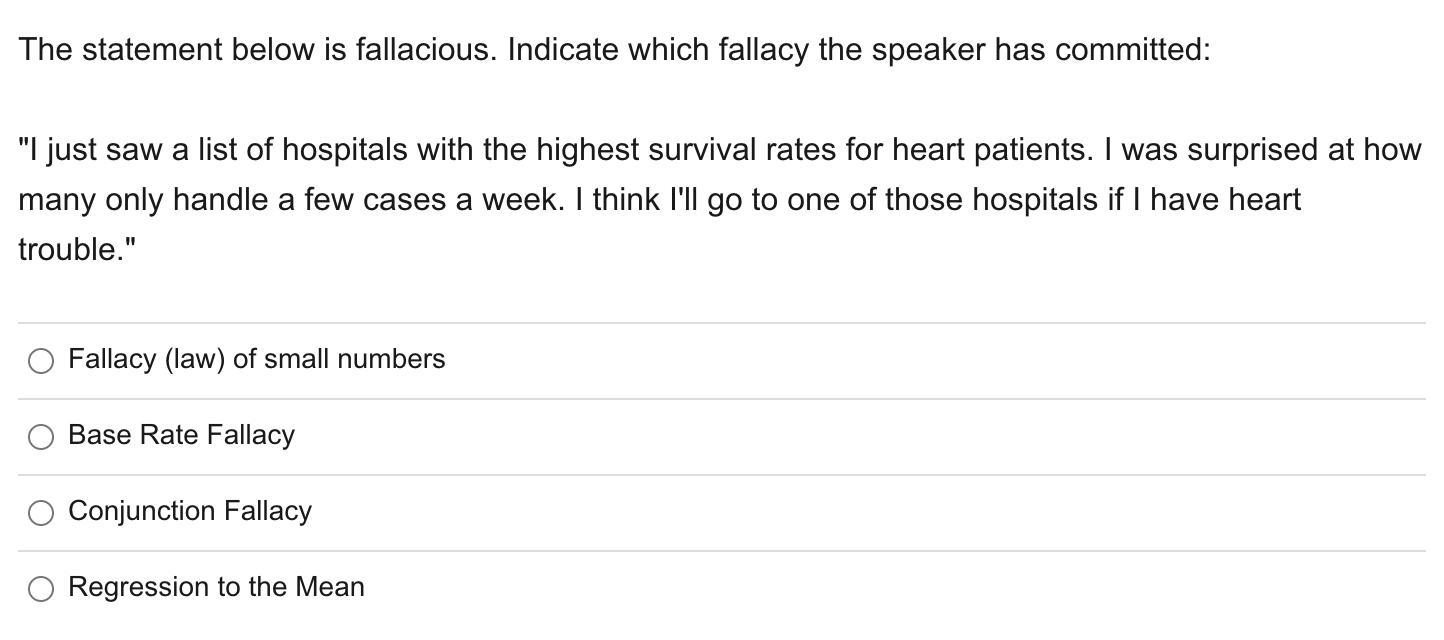Click the quoted statement about hospitals' survival rates

click(720, 199)
